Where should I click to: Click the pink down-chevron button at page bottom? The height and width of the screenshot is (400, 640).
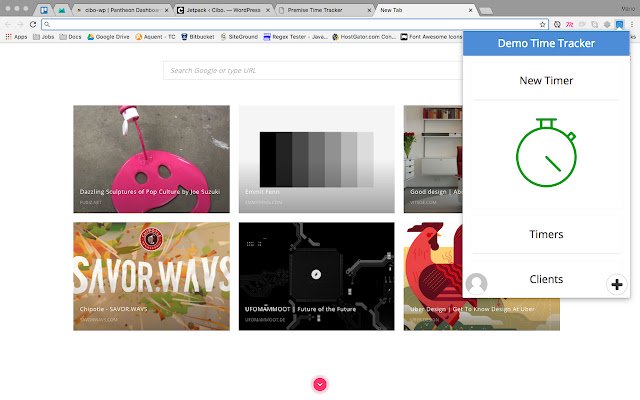[320, 384]
